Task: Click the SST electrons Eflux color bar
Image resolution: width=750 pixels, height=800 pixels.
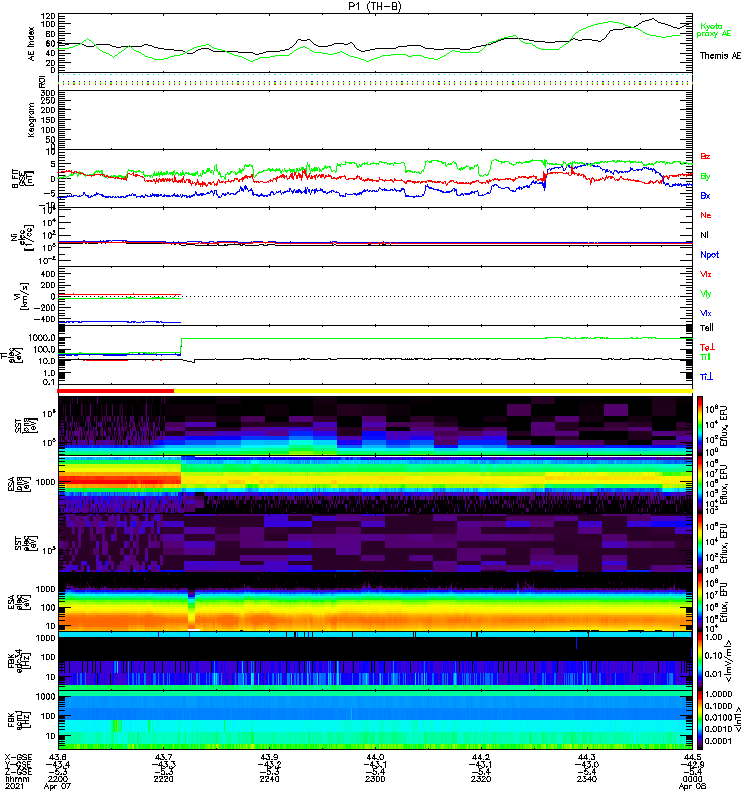Action: (x=700, y=542)
